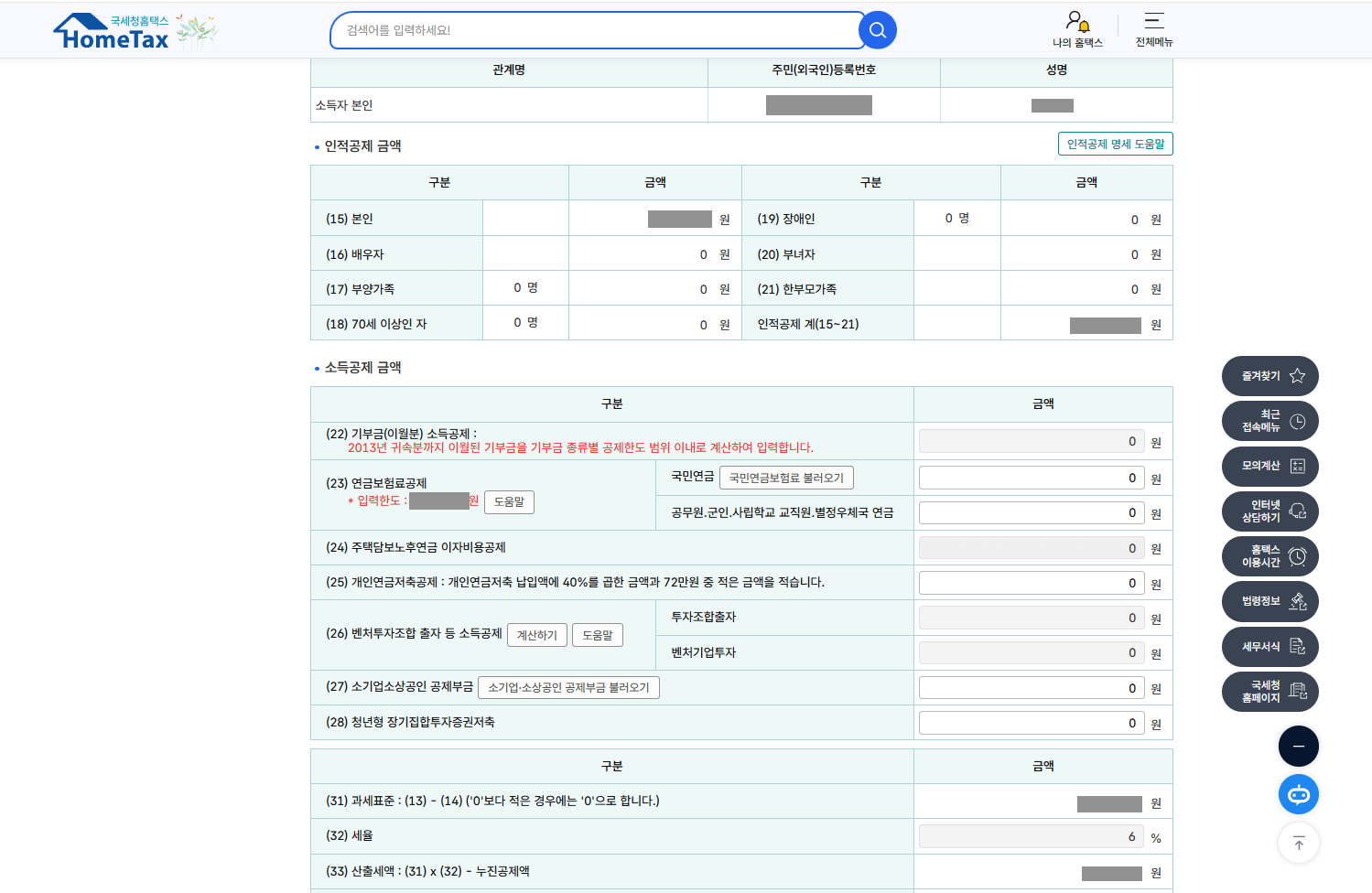The height and width of the screenshot is (893, 1372).
Task: Open the 세무서식 tax forms section
Action: tap(1269, 647)
